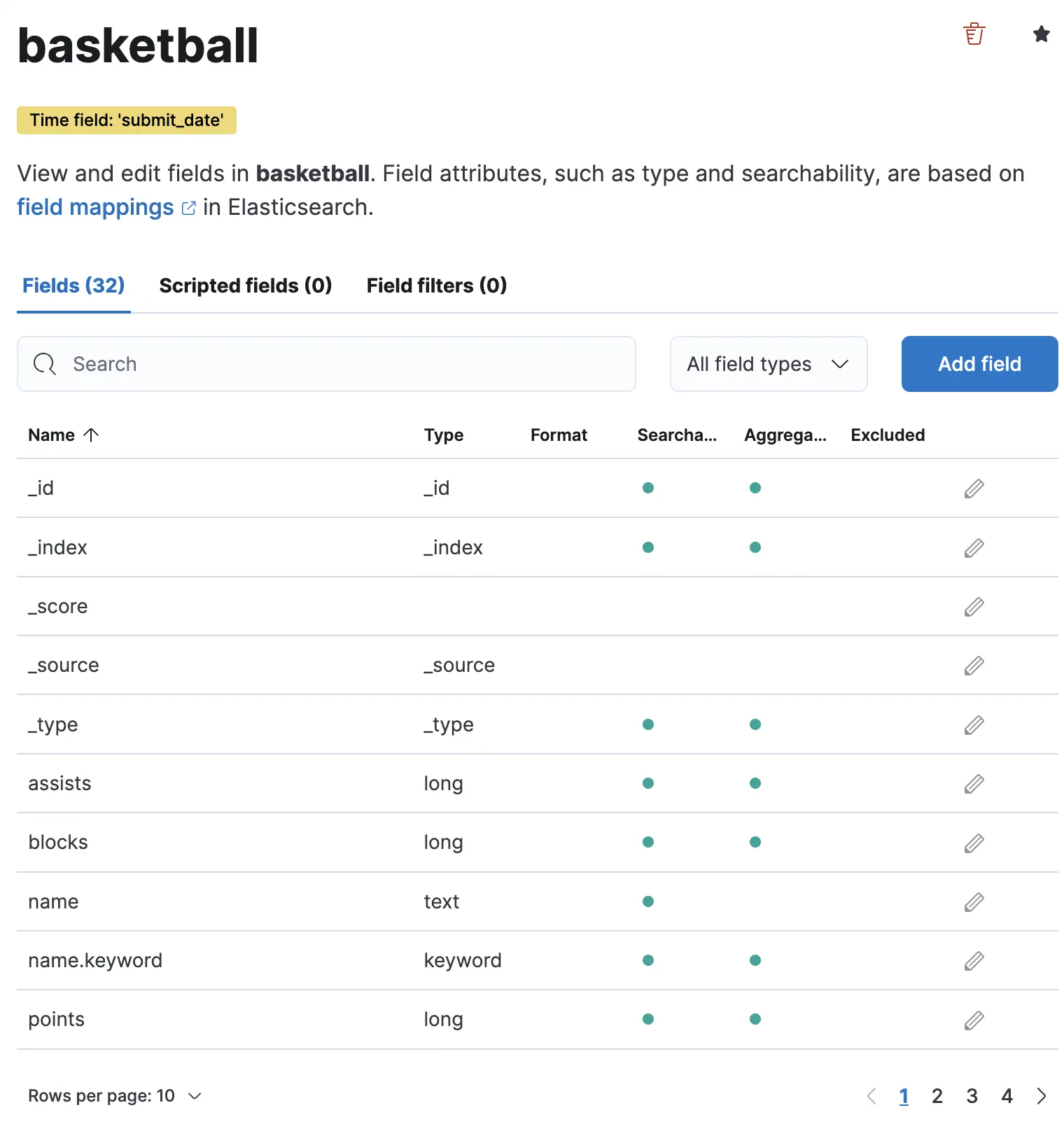This screenshot has width=1064, height=1131.
Task: Edit the _source field with pencil icon
Action: pyautogui.click(x=974, y=666)
